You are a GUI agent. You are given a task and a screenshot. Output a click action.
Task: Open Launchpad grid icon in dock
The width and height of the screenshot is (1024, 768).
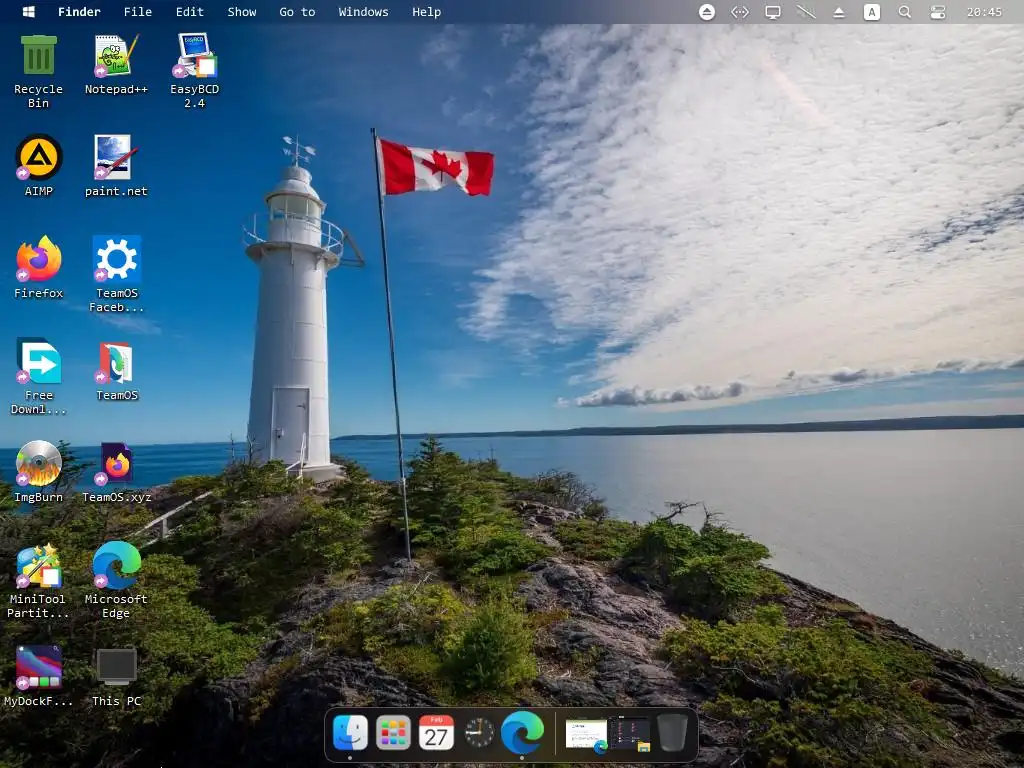point(393,733)
